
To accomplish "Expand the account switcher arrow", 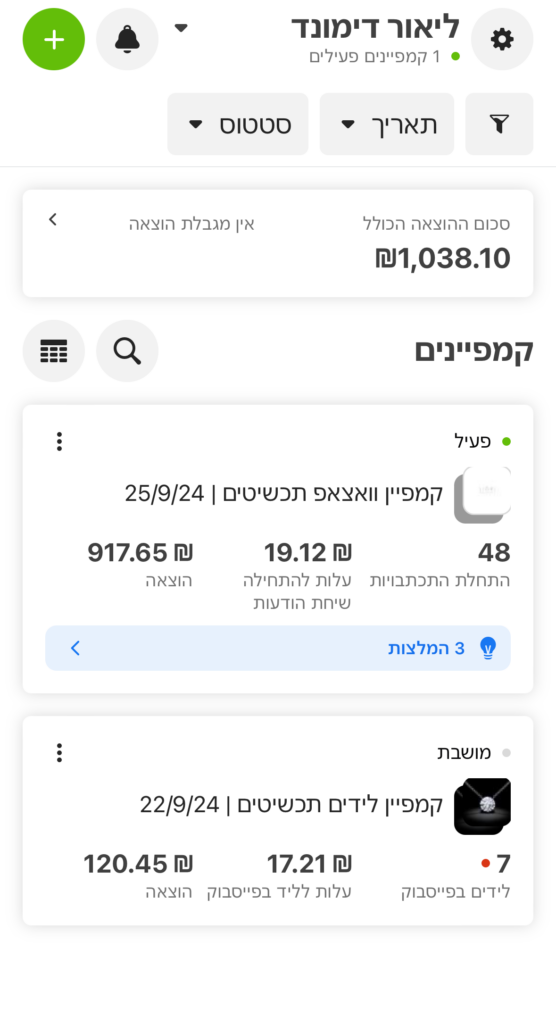I will click(182, 28).
